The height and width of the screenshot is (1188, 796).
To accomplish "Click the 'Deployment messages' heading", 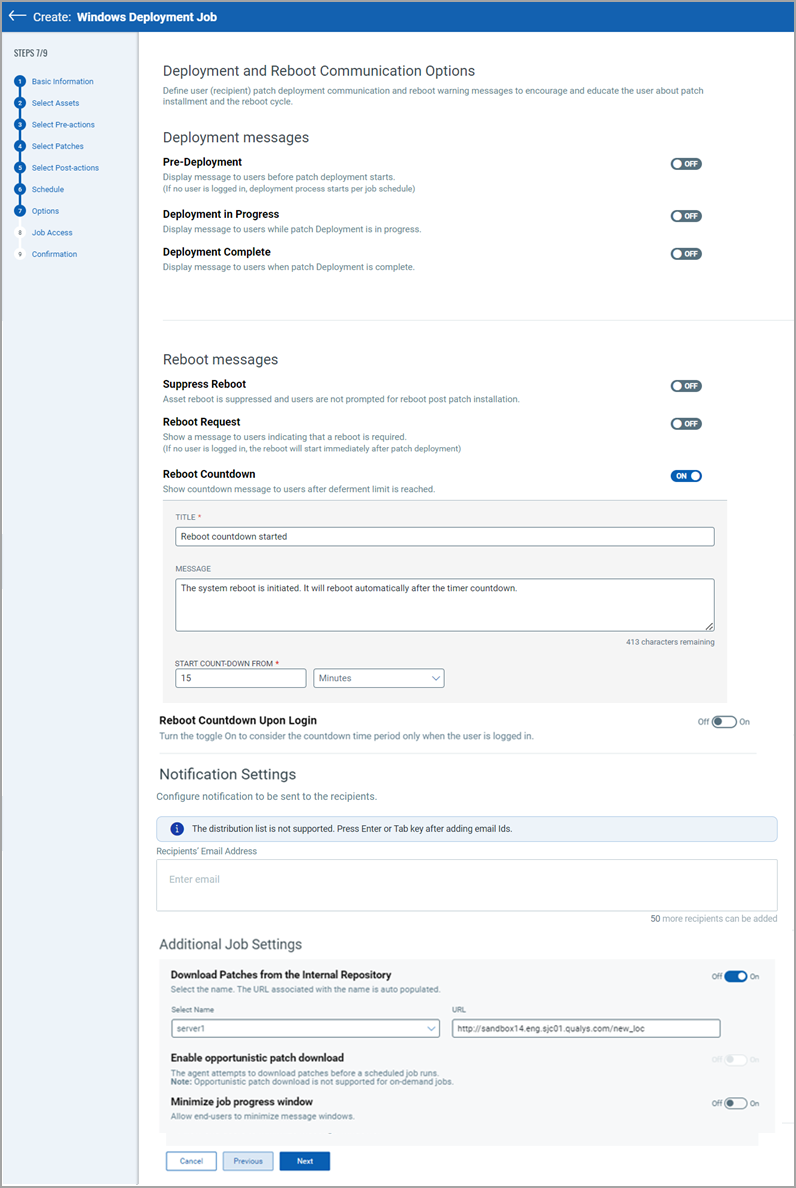I will (236, 138).
